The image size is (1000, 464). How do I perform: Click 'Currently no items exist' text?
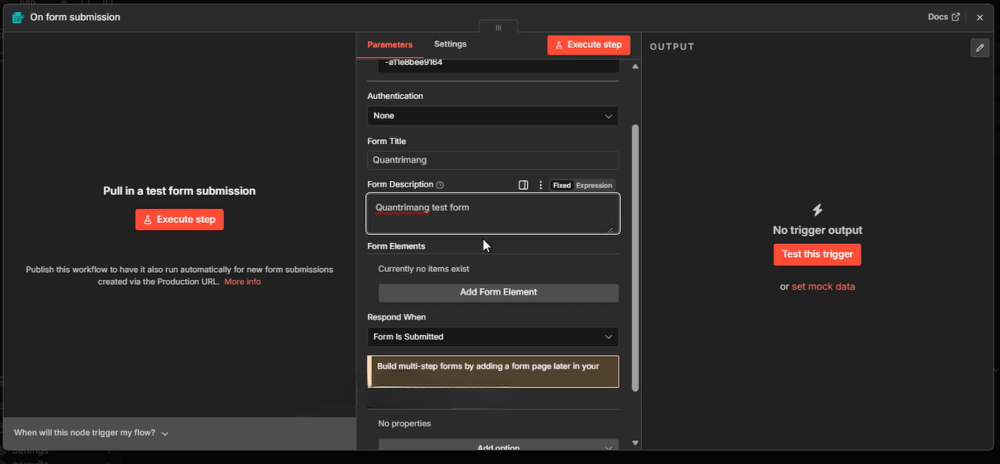tap(423, 269)
